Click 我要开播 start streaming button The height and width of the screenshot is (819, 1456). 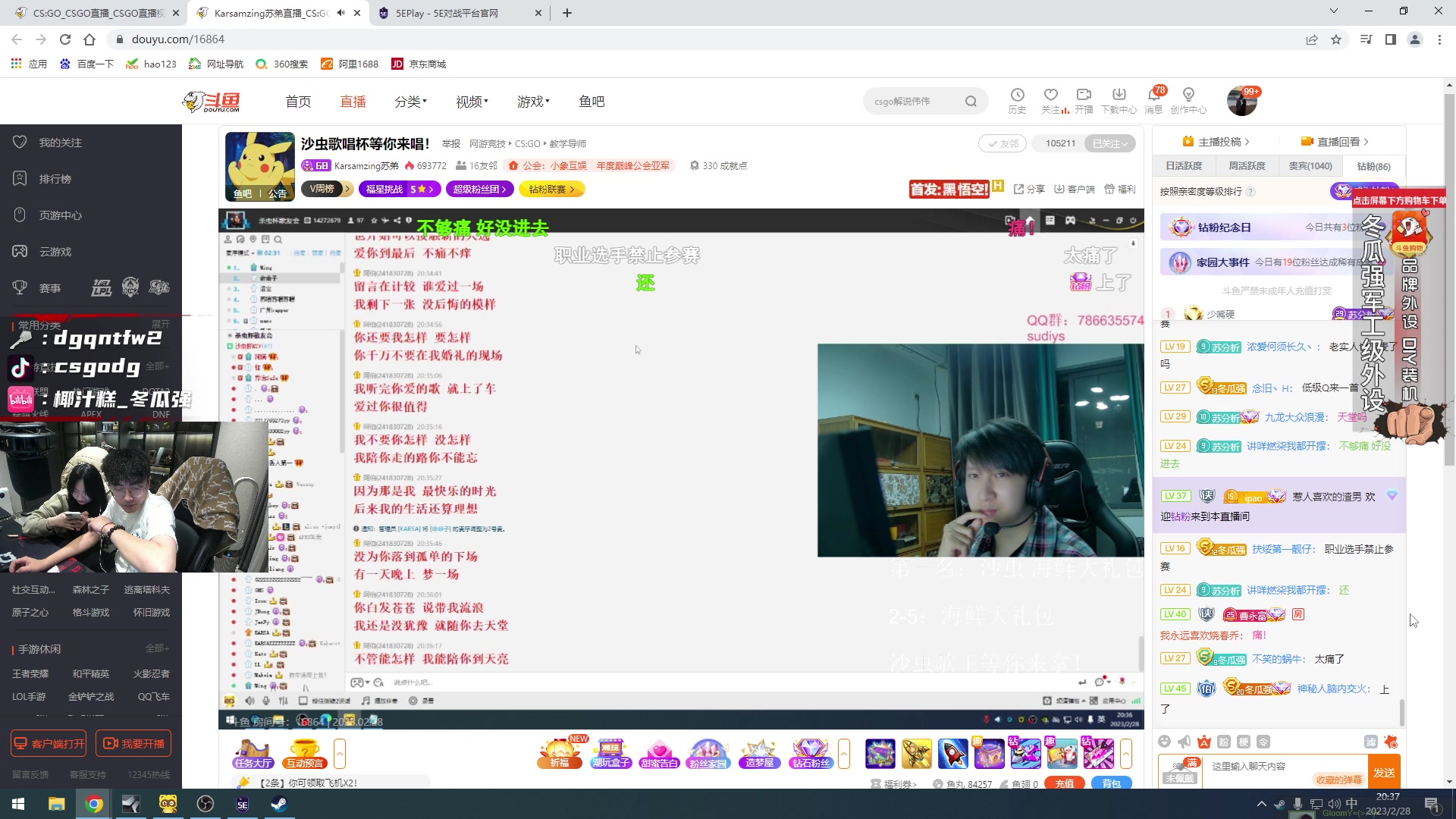tap(133, 744)
